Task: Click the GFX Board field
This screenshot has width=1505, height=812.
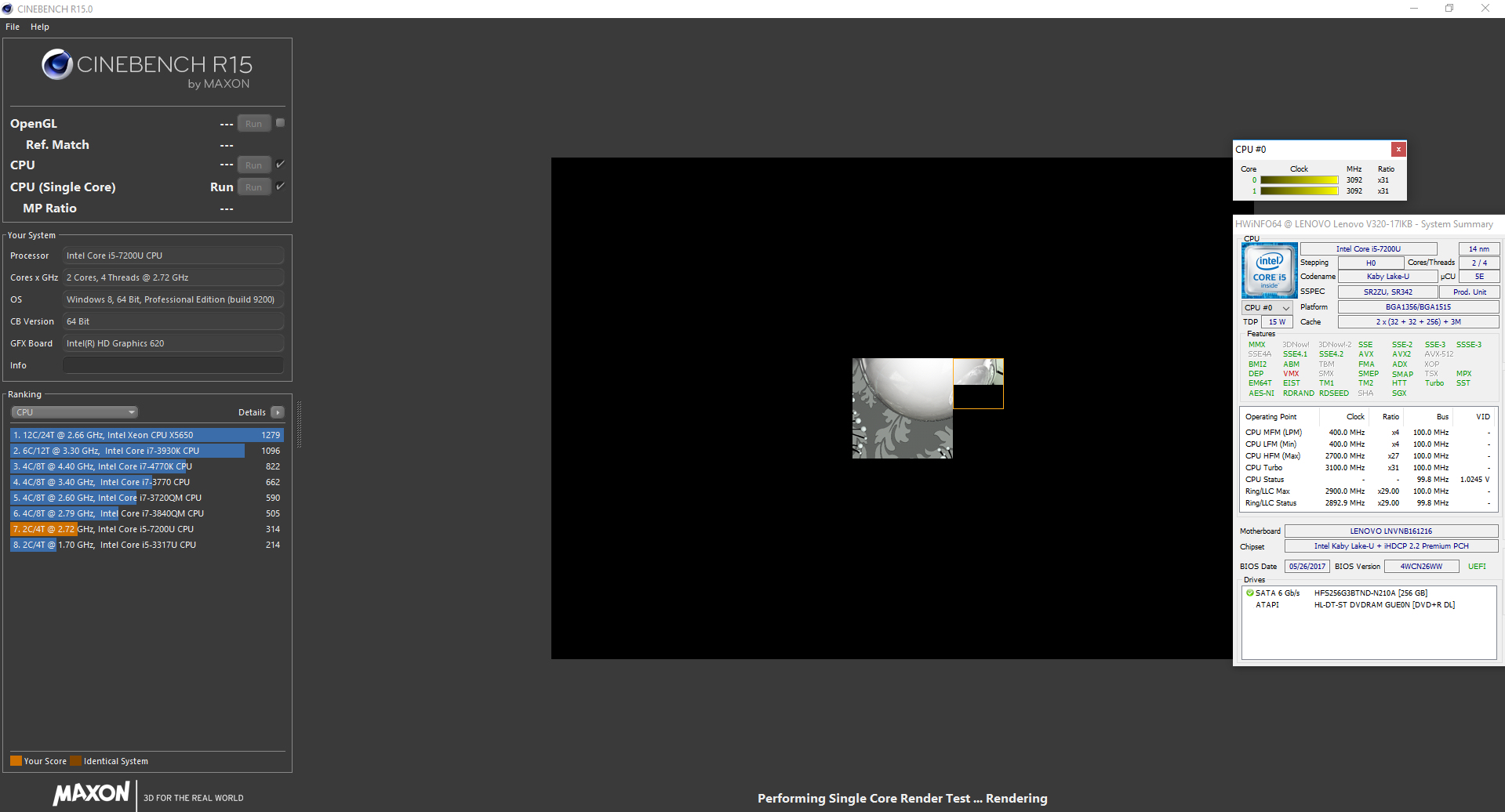Action: pos(173,343)
